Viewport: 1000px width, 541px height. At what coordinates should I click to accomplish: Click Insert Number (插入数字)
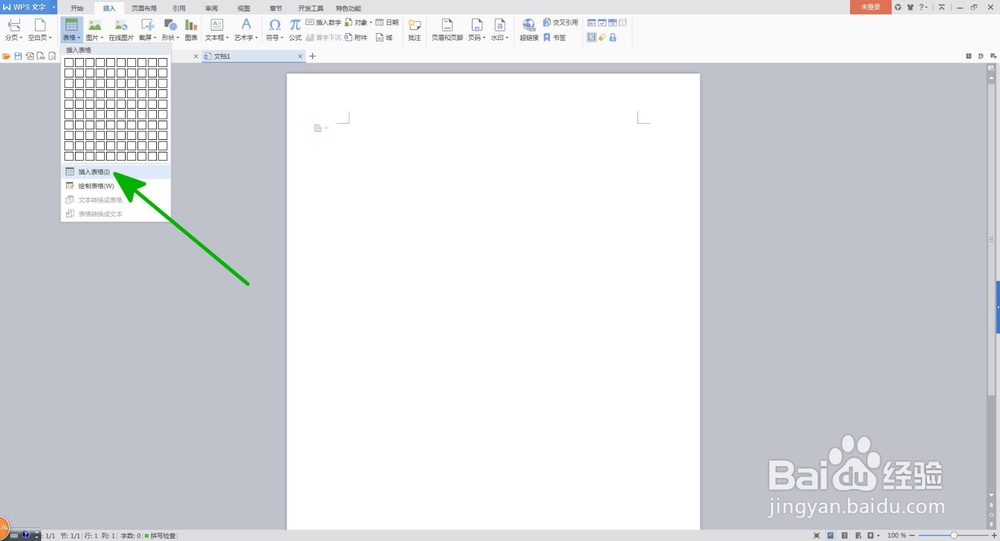tap(323, 22)
